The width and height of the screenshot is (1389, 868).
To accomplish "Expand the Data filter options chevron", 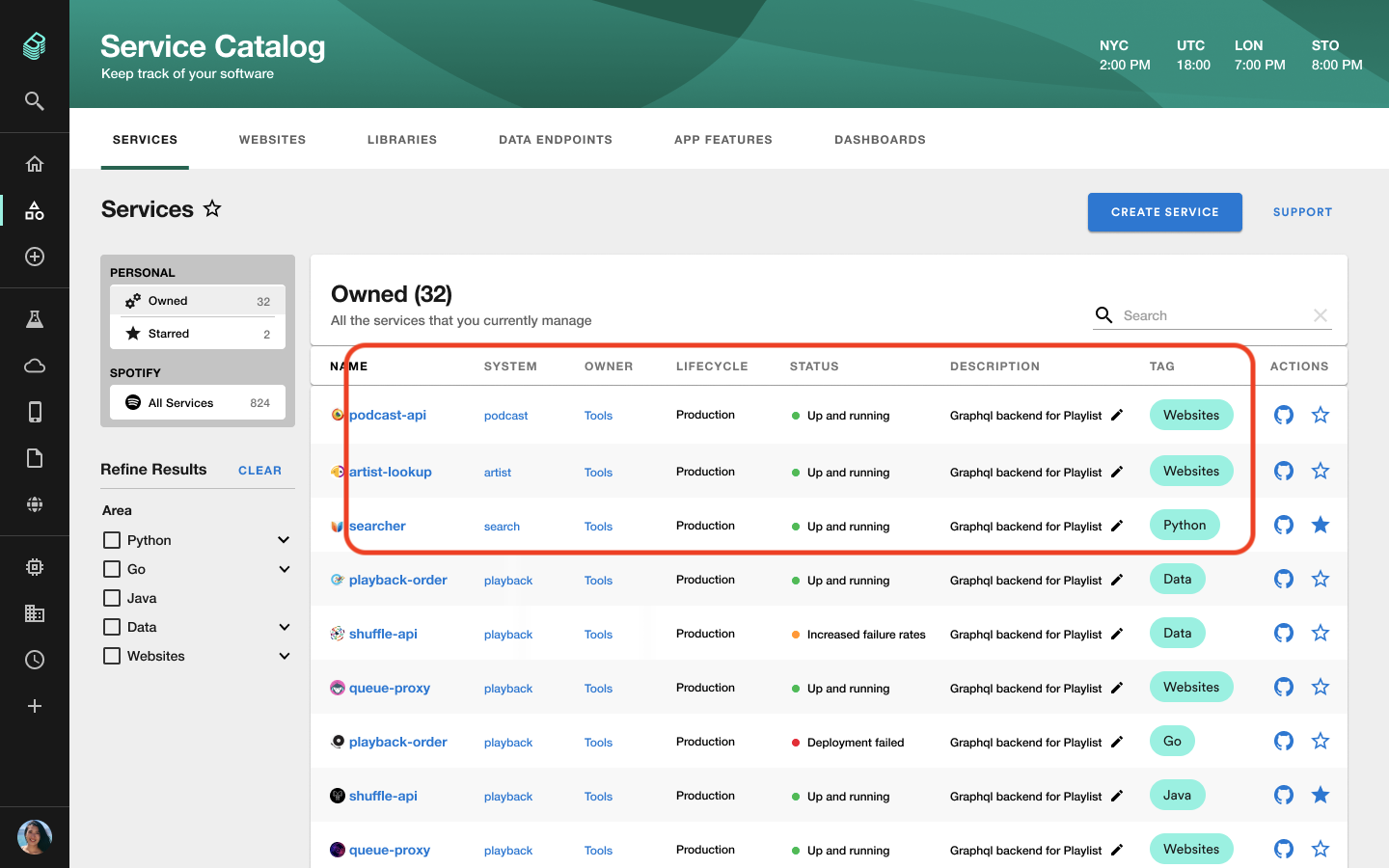I will 284,627.
